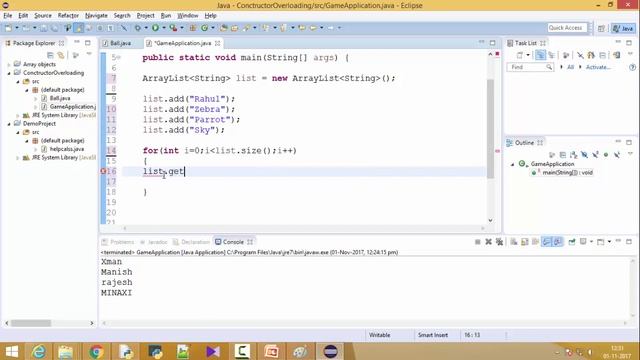
Task: Open the Source menu
Action: click(42, 16)
